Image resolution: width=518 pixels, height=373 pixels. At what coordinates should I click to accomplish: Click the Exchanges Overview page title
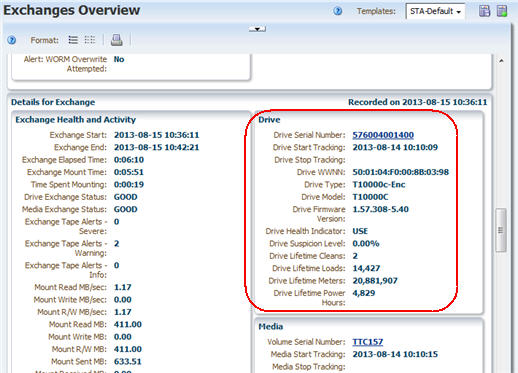click(72, 10)
